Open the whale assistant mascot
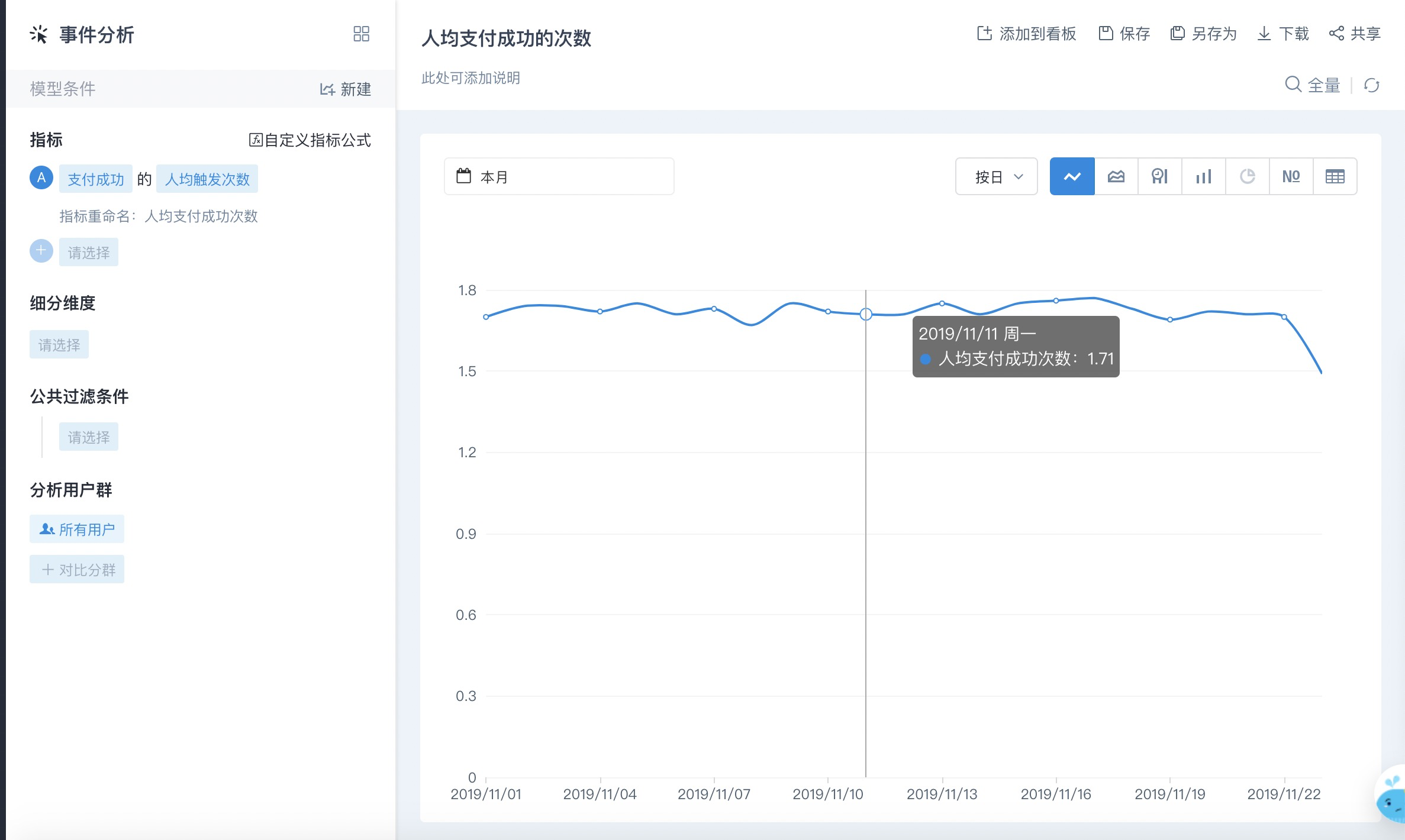 (x=1391, y=795)
